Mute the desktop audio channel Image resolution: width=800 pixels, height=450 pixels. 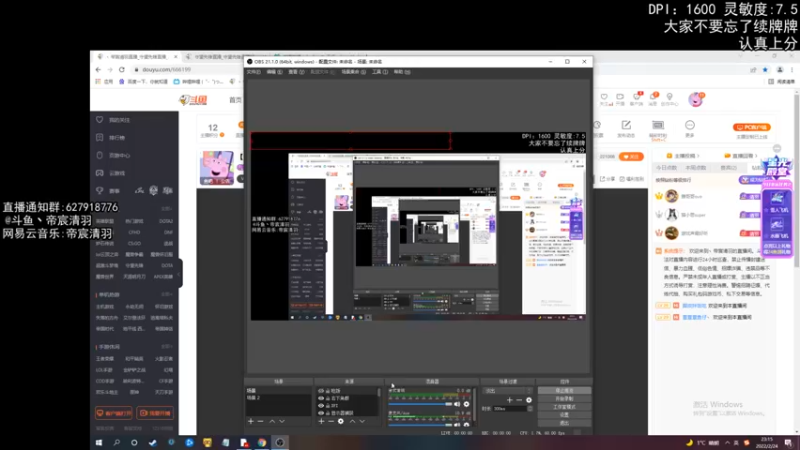[x=457, y=404]
